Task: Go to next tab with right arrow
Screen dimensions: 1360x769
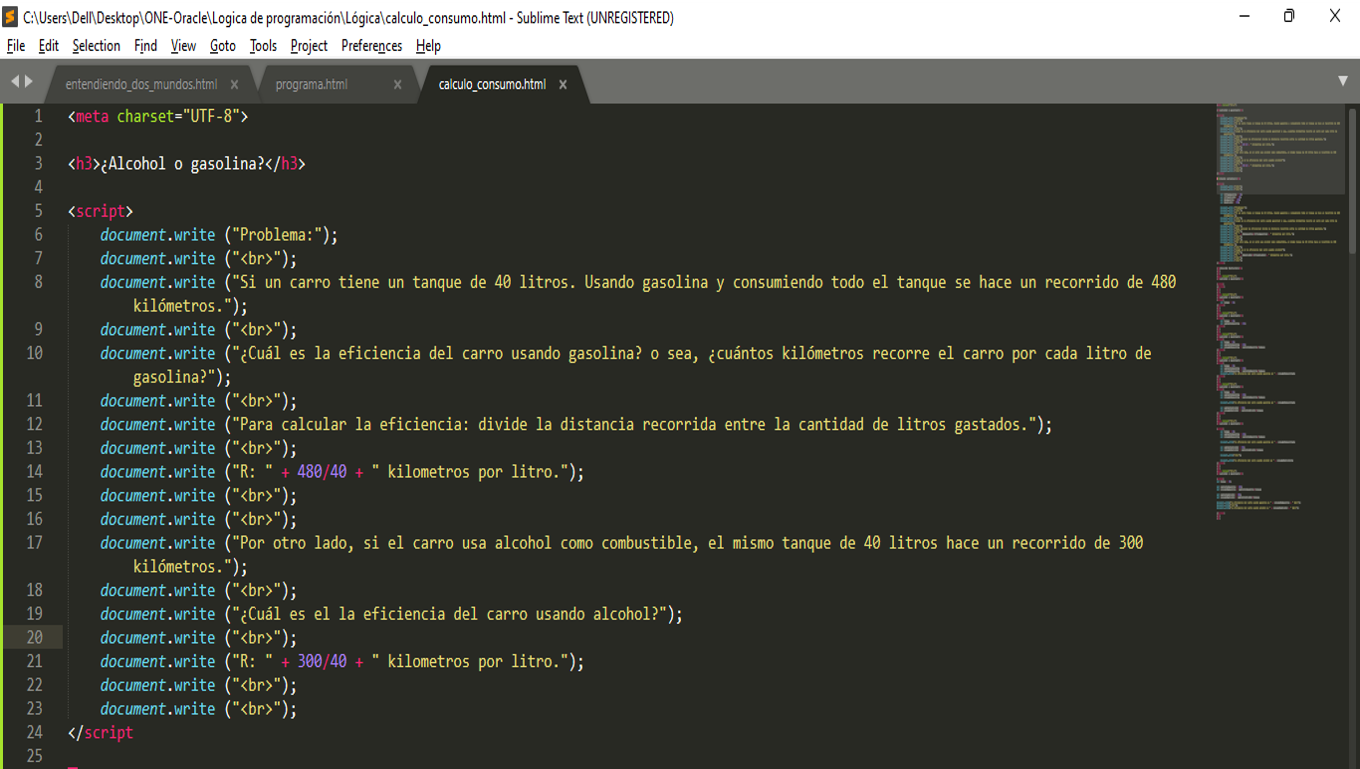Action: click(29, 82)
